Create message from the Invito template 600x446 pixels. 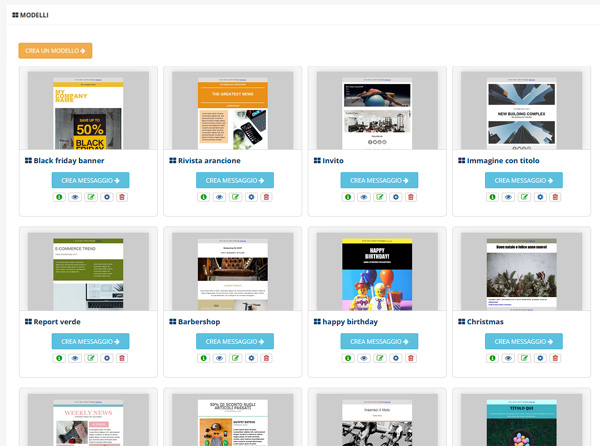coord(379,180)
